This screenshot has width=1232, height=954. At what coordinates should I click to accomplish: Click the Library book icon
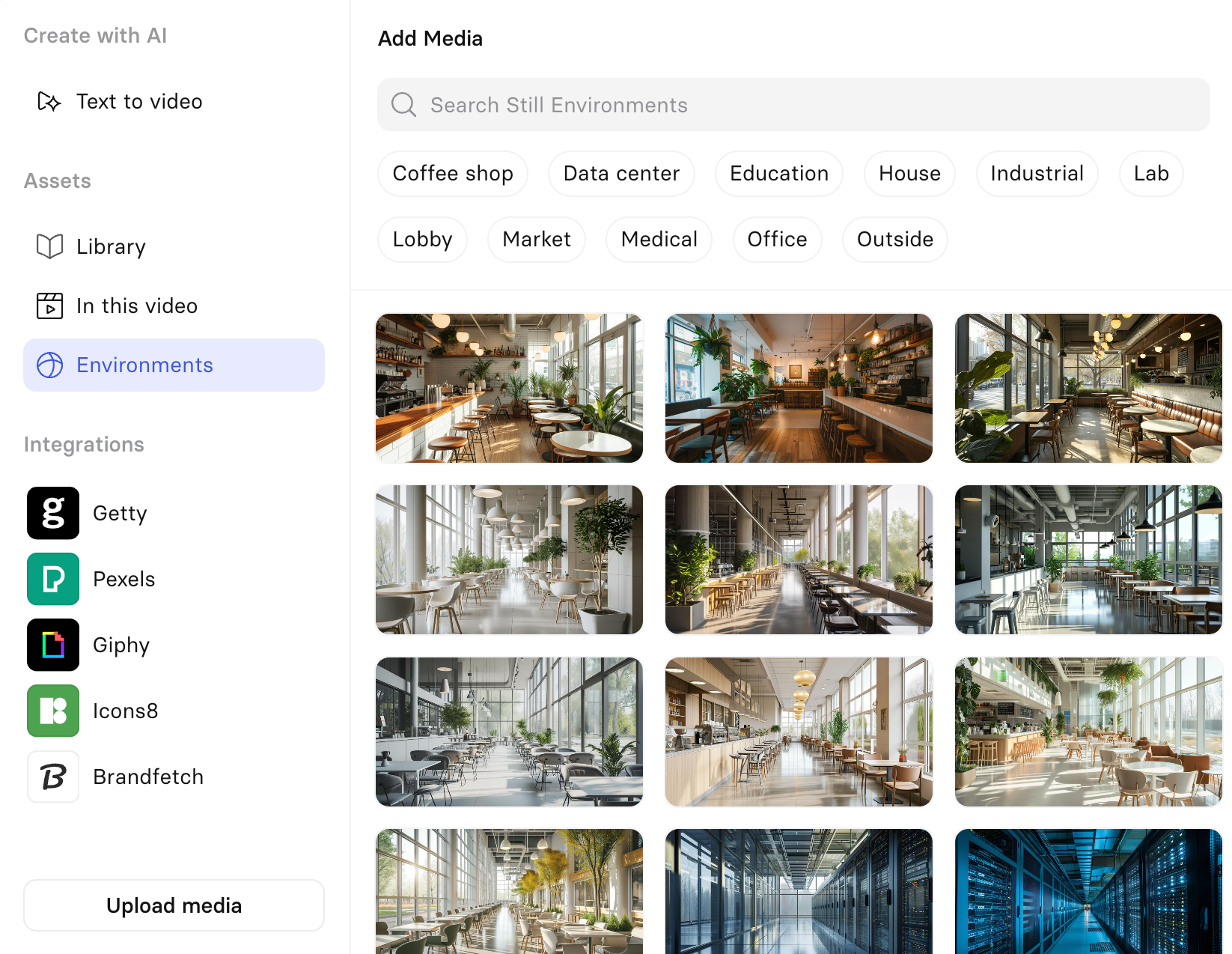point(49,246)
